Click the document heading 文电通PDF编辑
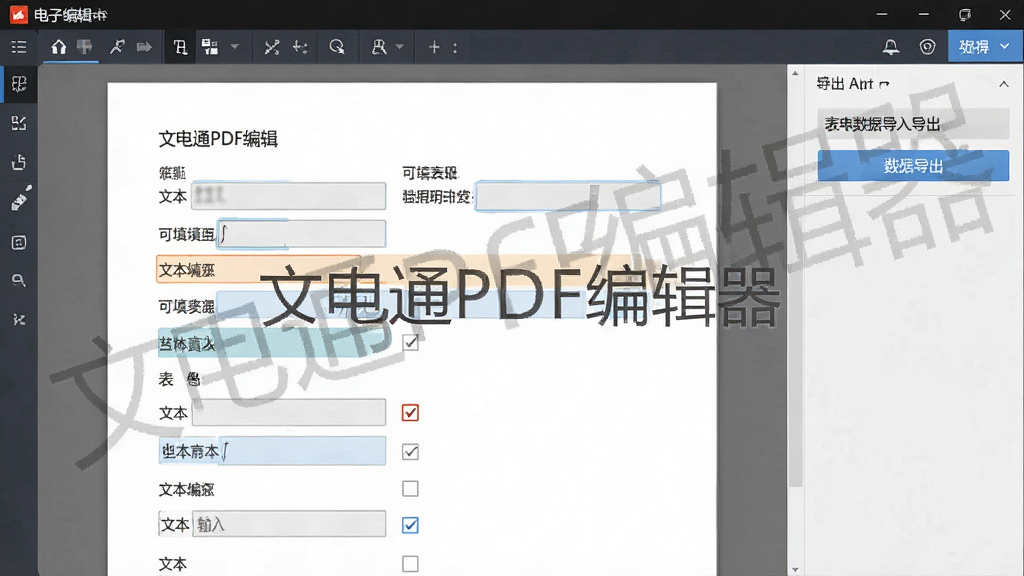This screenshot has width=1024, height=576. click(x=218, y=139)
